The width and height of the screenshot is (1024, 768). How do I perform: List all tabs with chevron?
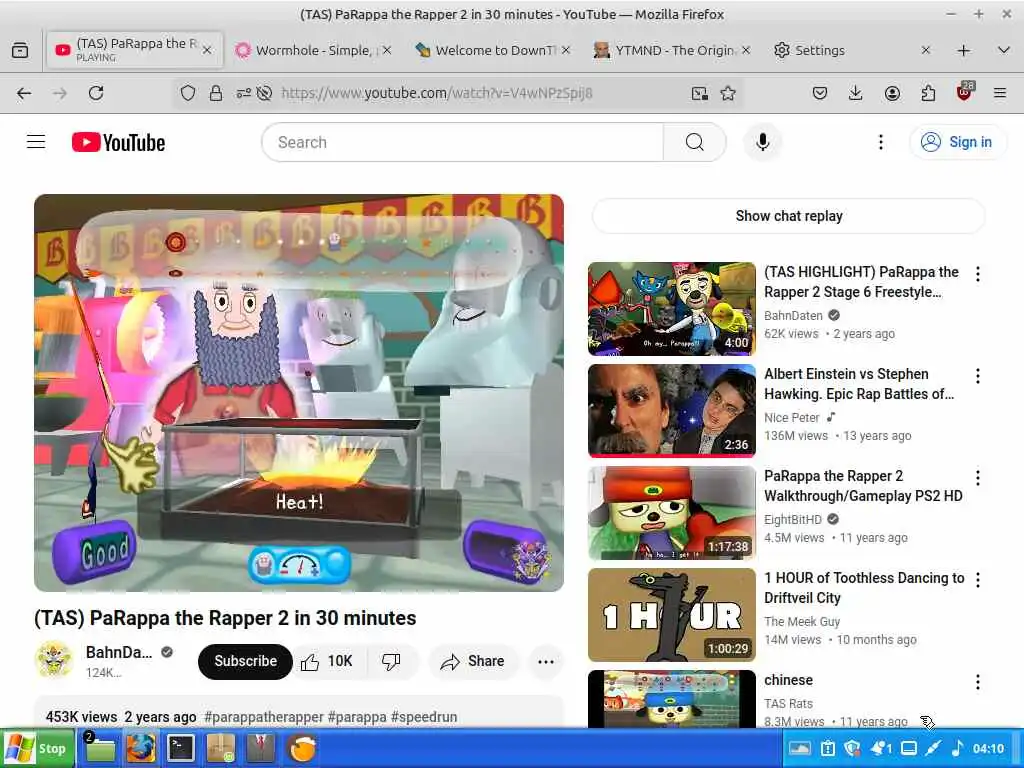click(1004, 50)
